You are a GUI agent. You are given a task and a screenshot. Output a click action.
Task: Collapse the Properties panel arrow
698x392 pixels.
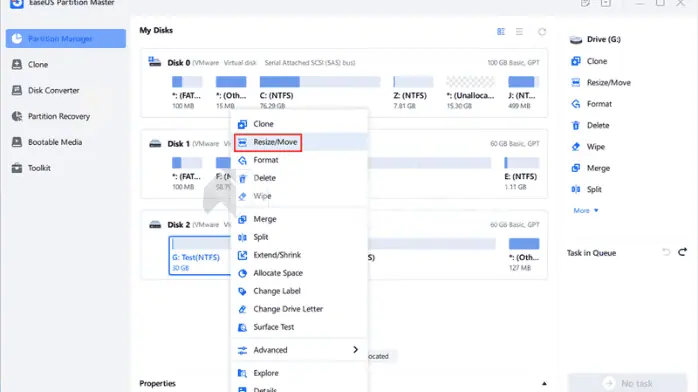[x=544, y=384]
